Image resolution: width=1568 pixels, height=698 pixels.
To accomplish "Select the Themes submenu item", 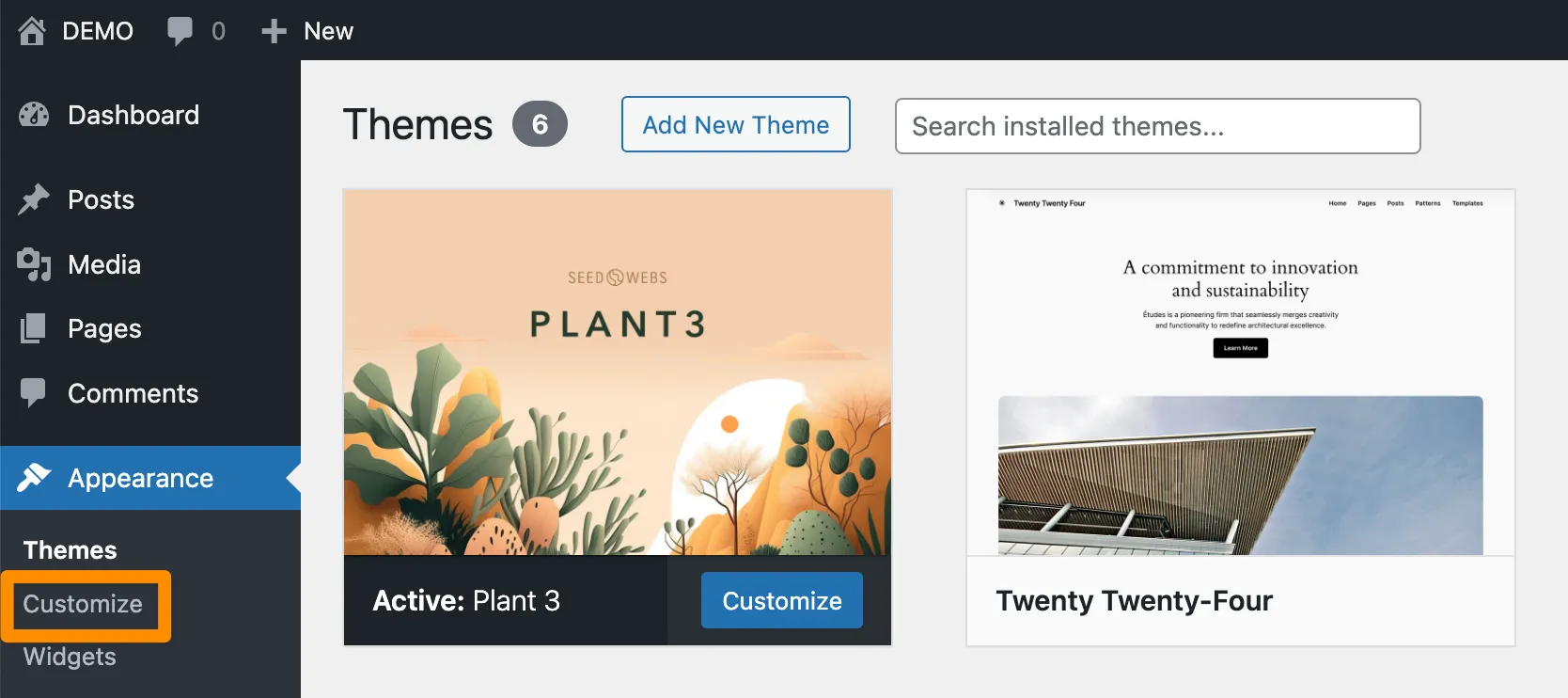I will coord(71,550).
